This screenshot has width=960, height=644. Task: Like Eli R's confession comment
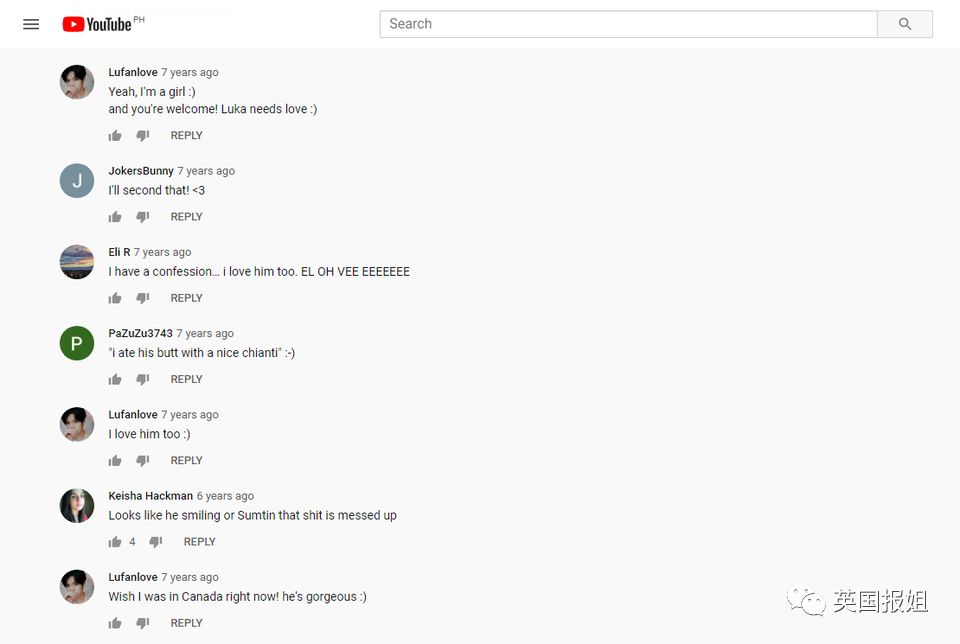pyautogui.click(x=115, y=298)
